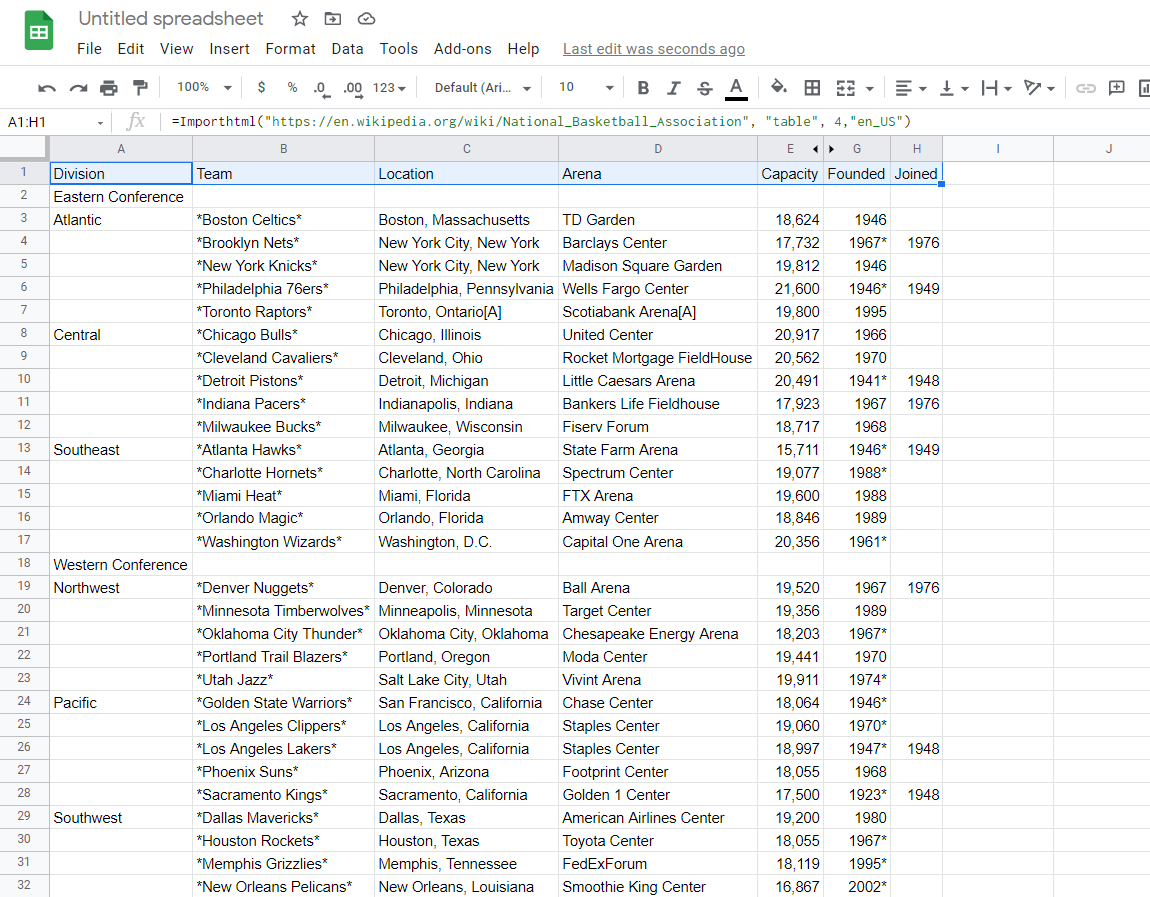The width and height of the screenshot is (1150, 897).
Task: Select row 18 header
Action: click(24, 563)
